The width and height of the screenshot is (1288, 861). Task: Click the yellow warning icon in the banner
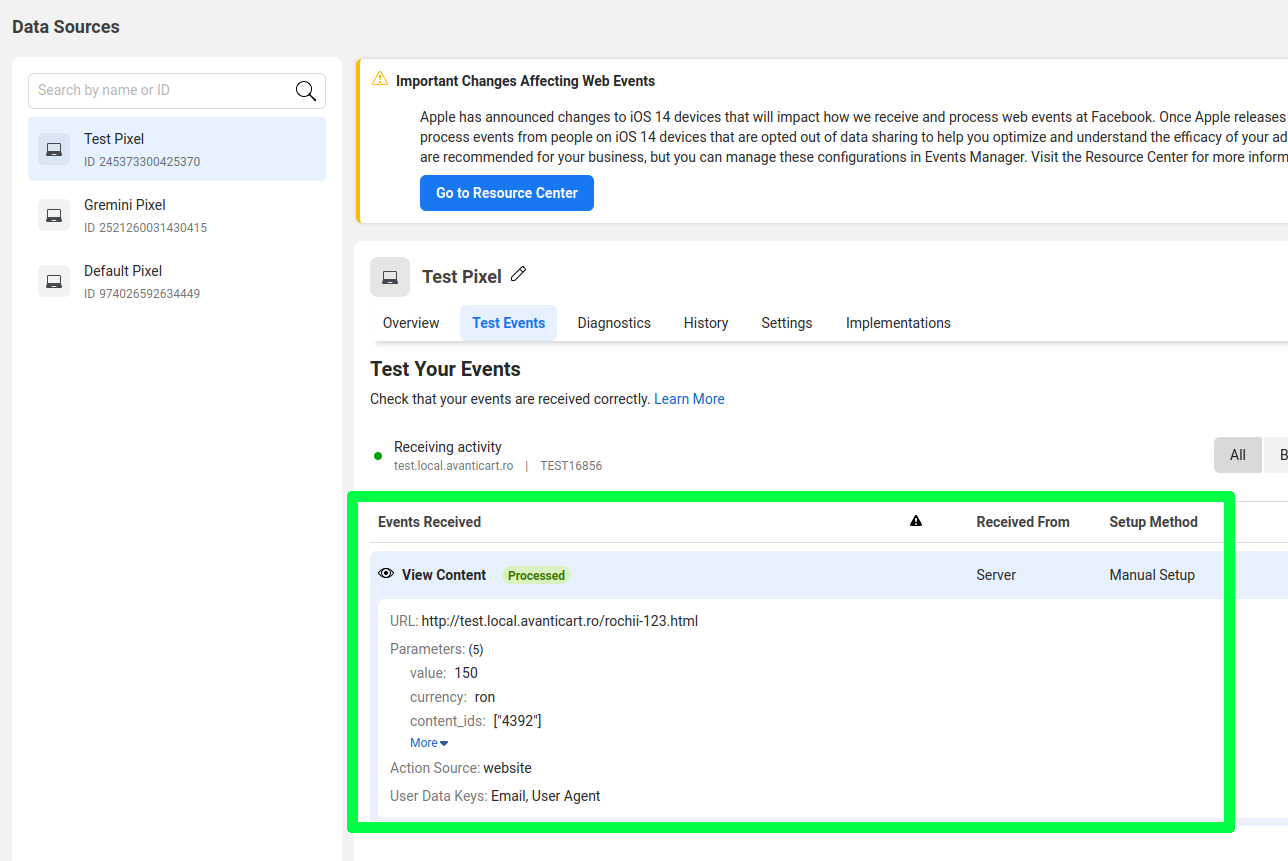click(x=380, y=78)
